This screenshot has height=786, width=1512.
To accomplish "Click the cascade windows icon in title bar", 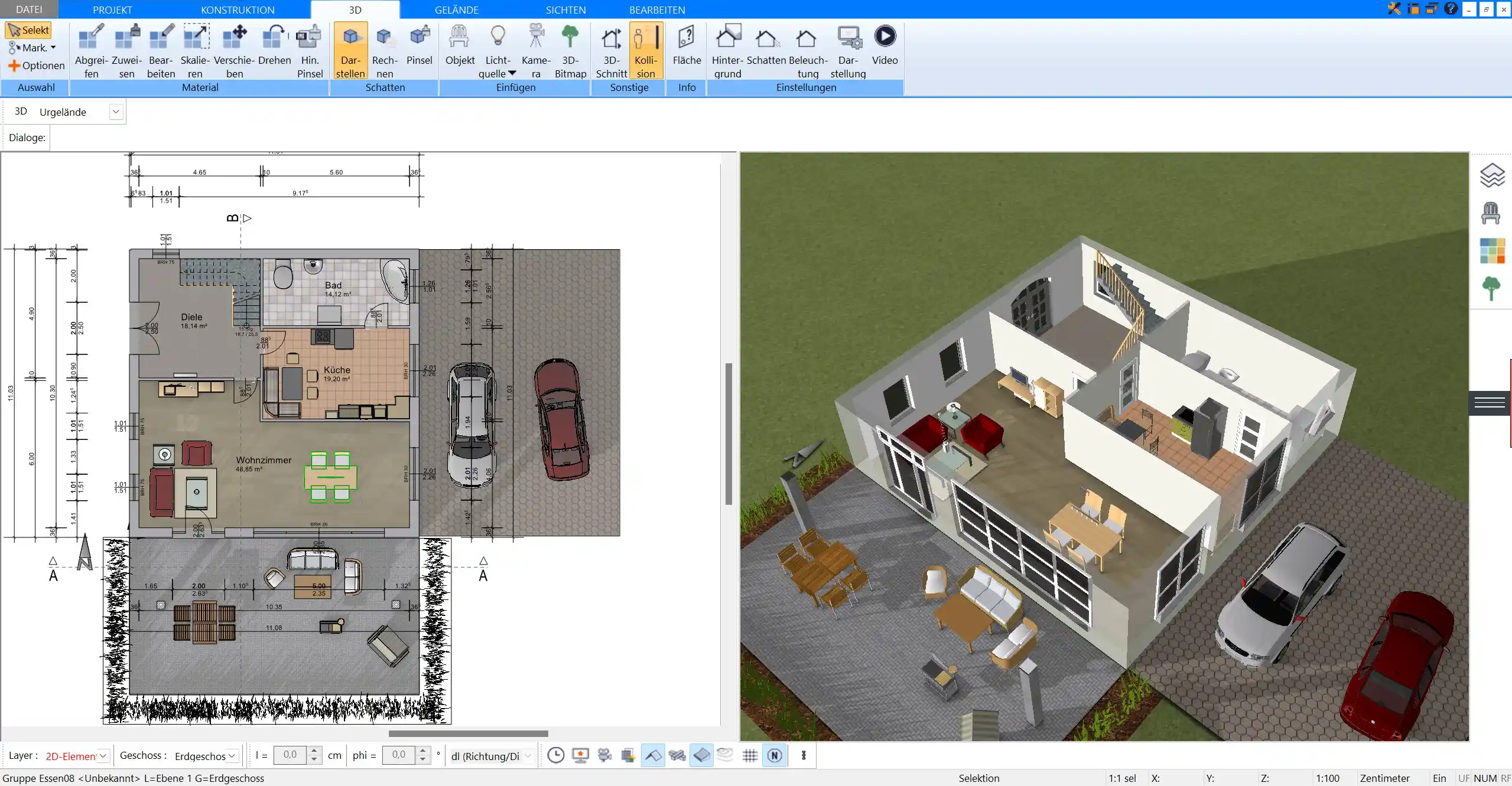I will pyautogui.click(x=1432, y=9).
